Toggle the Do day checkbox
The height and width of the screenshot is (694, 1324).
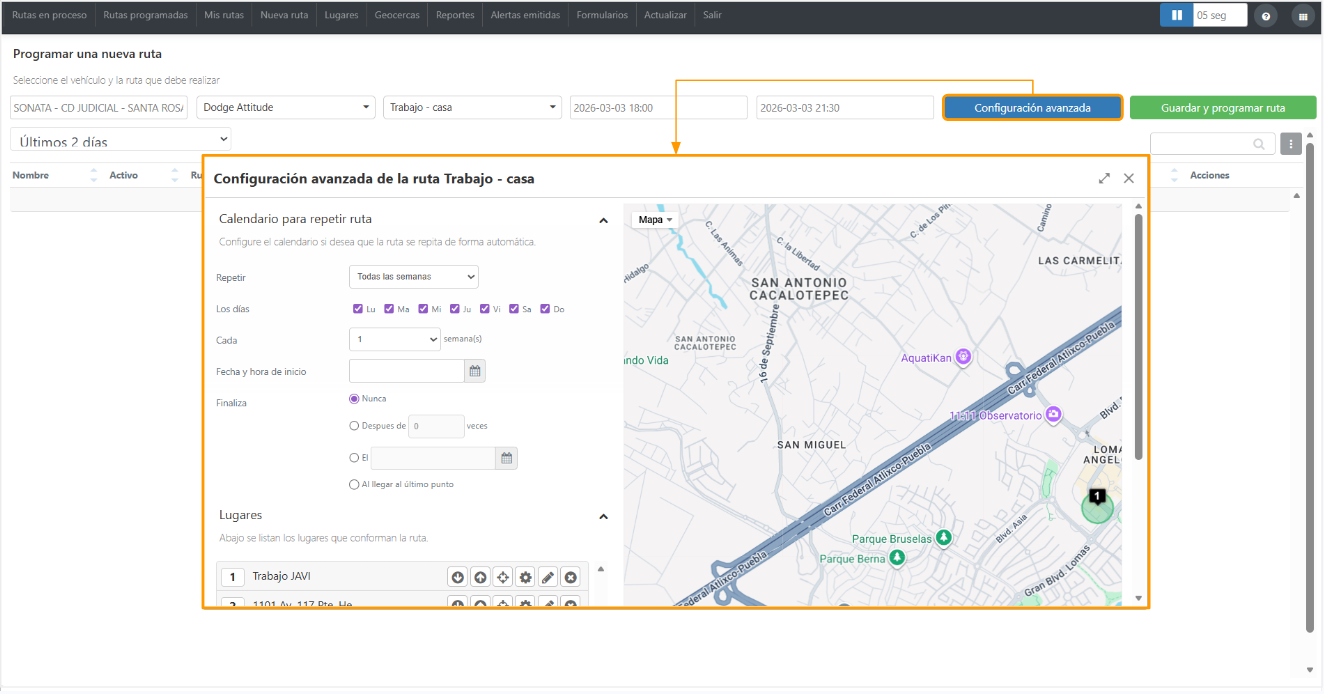click(x=545, y=309)
